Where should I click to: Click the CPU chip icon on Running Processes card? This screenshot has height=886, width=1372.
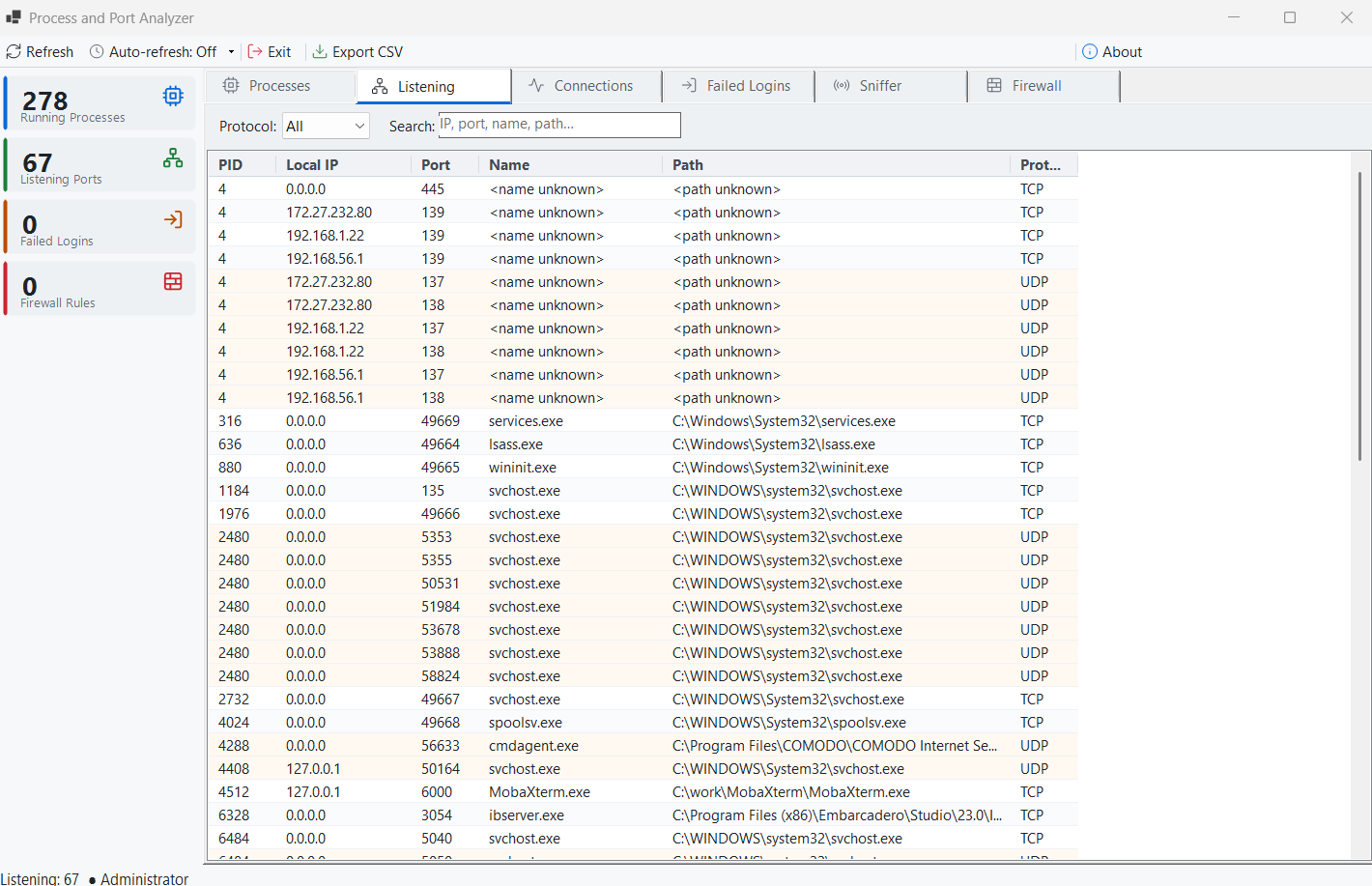pyautogui.click(x=173, y=96)
